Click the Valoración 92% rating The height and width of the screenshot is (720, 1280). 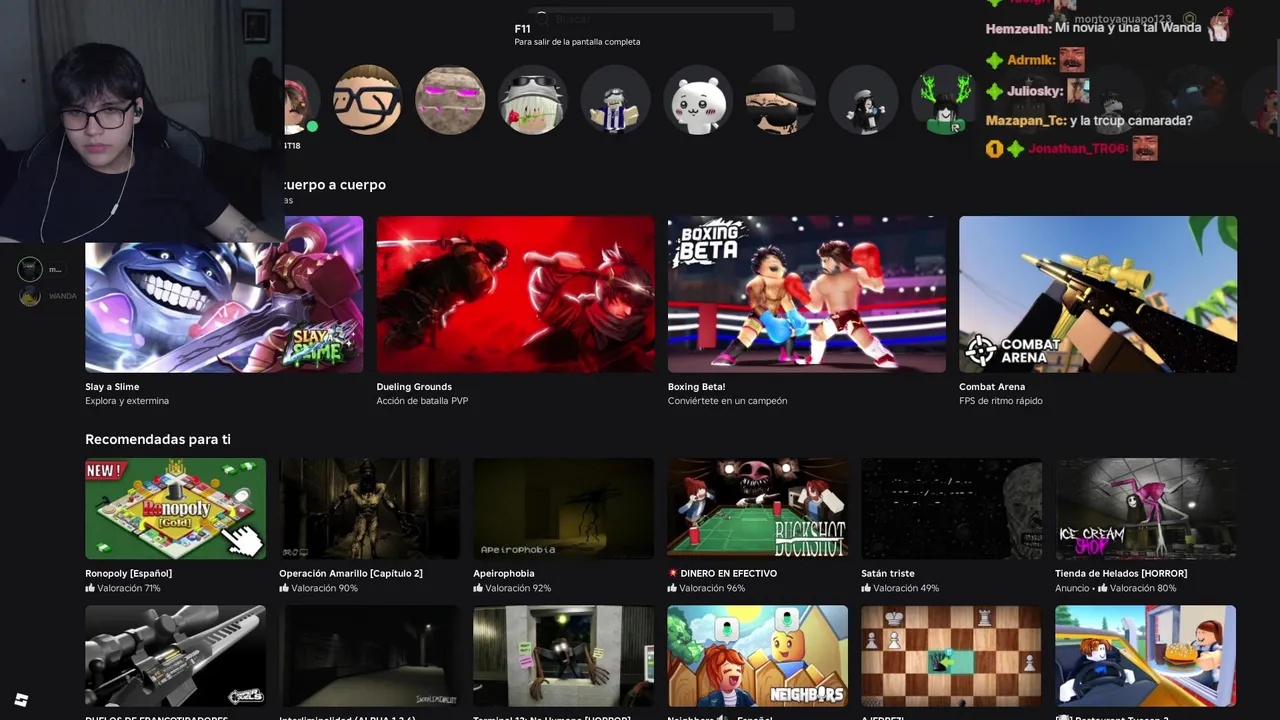click(512, 588)
